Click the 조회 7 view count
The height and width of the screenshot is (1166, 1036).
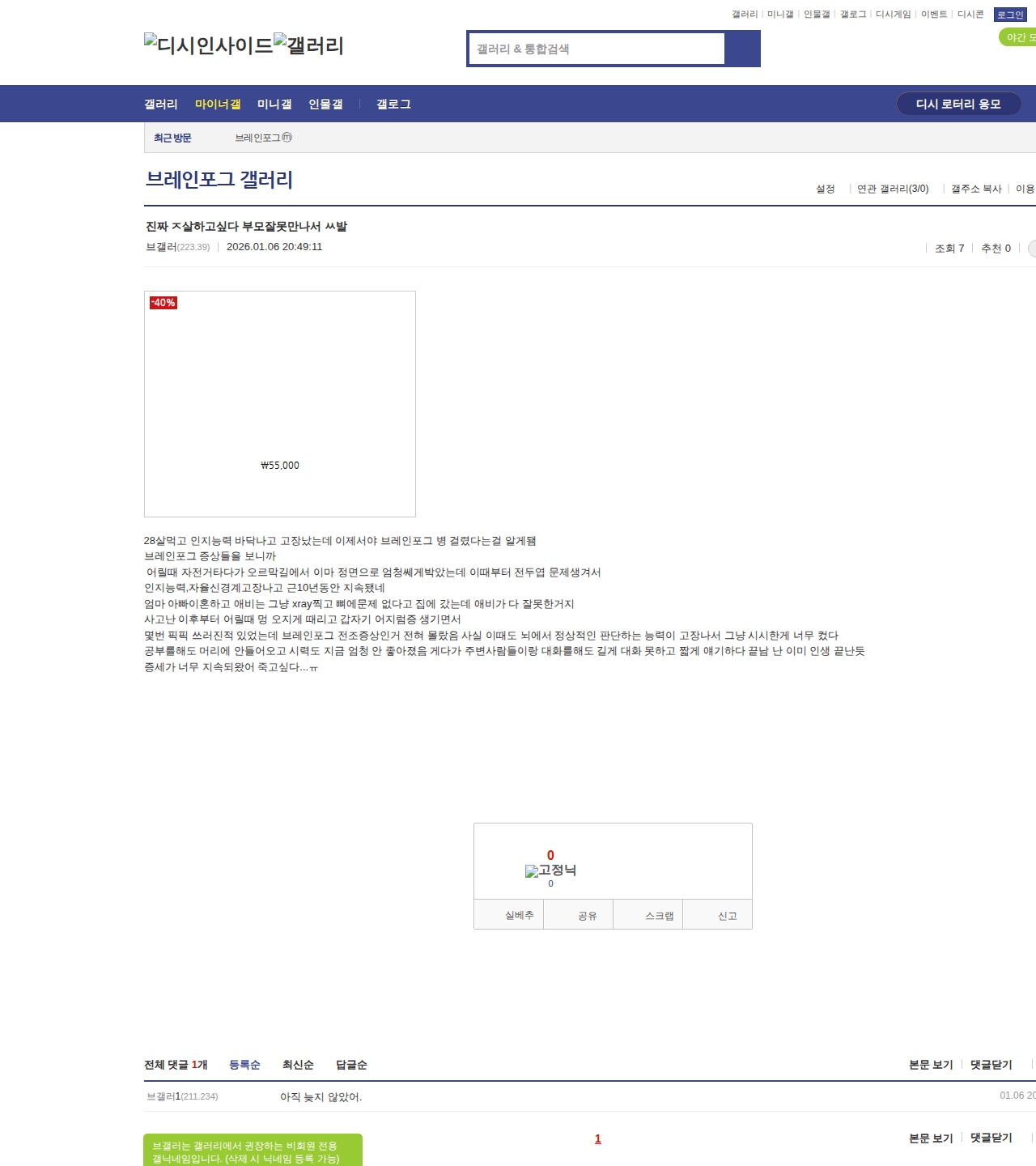click(x=949, y=249)
